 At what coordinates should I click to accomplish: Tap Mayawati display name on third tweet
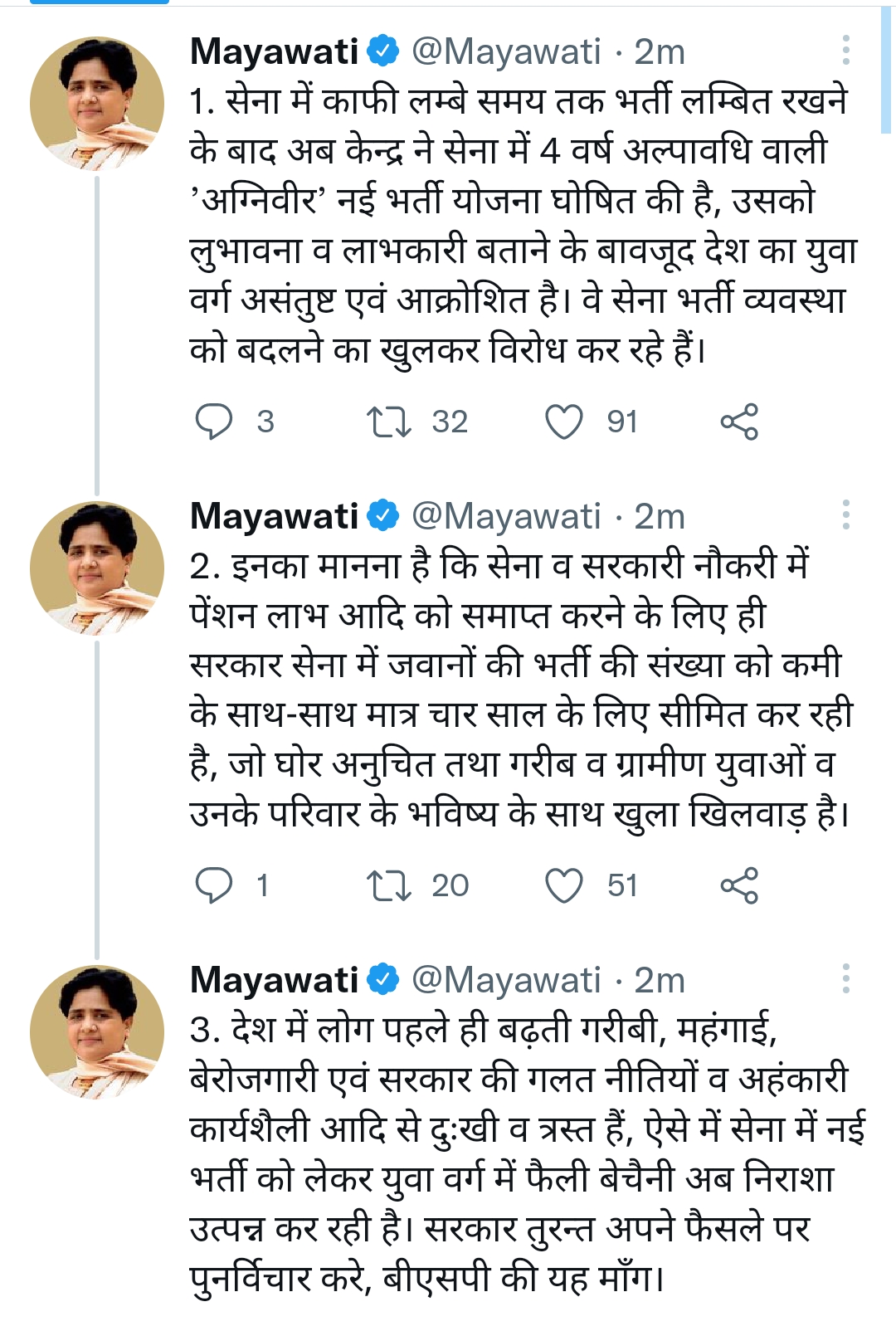click(274, 980)
